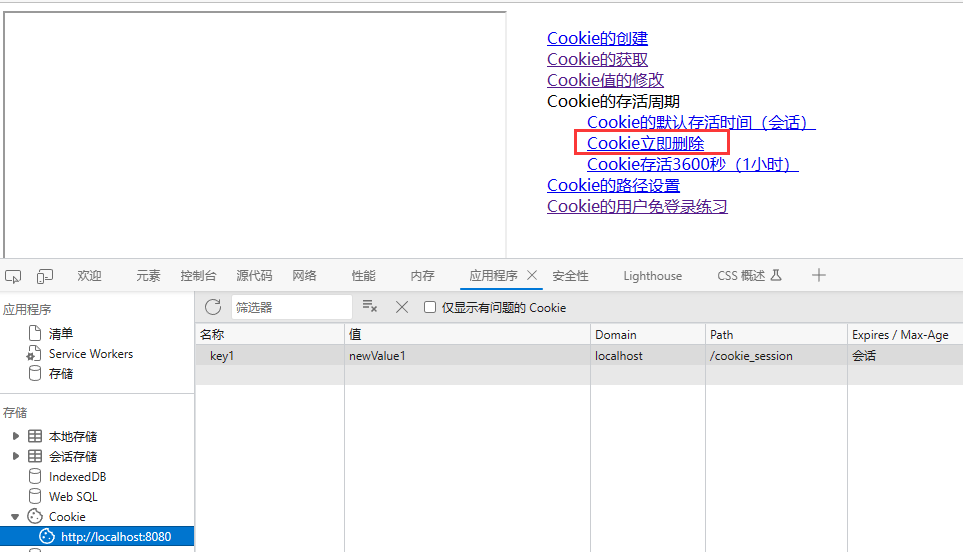Expand the 本地存储 disclosure arrow
963x552 pixels.
(16, 436)
